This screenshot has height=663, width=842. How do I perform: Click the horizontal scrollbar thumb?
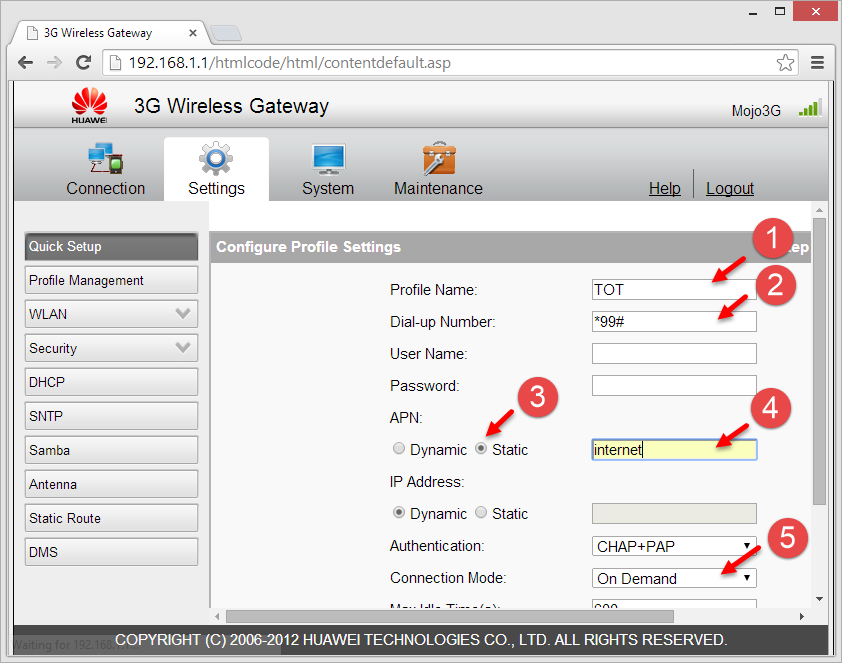tap(449, 616)
